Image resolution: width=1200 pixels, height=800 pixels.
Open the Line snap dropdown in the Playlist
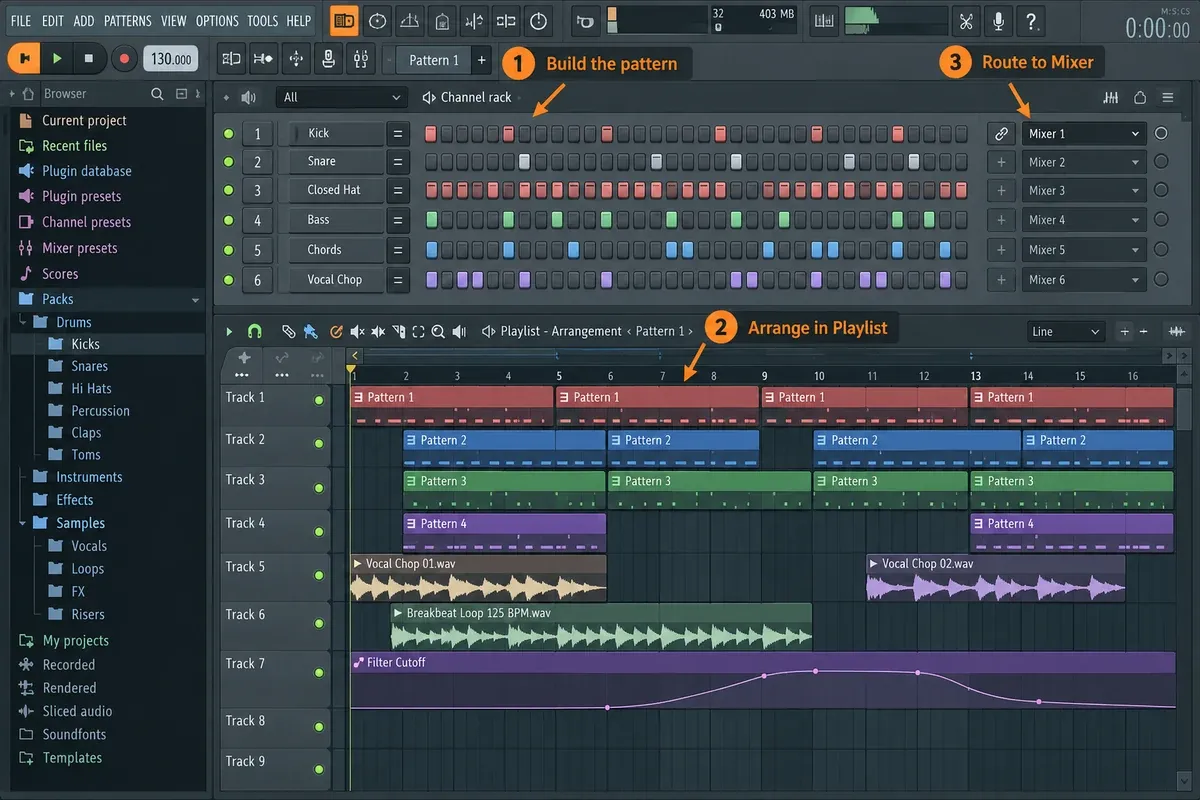pos(1066,331)
